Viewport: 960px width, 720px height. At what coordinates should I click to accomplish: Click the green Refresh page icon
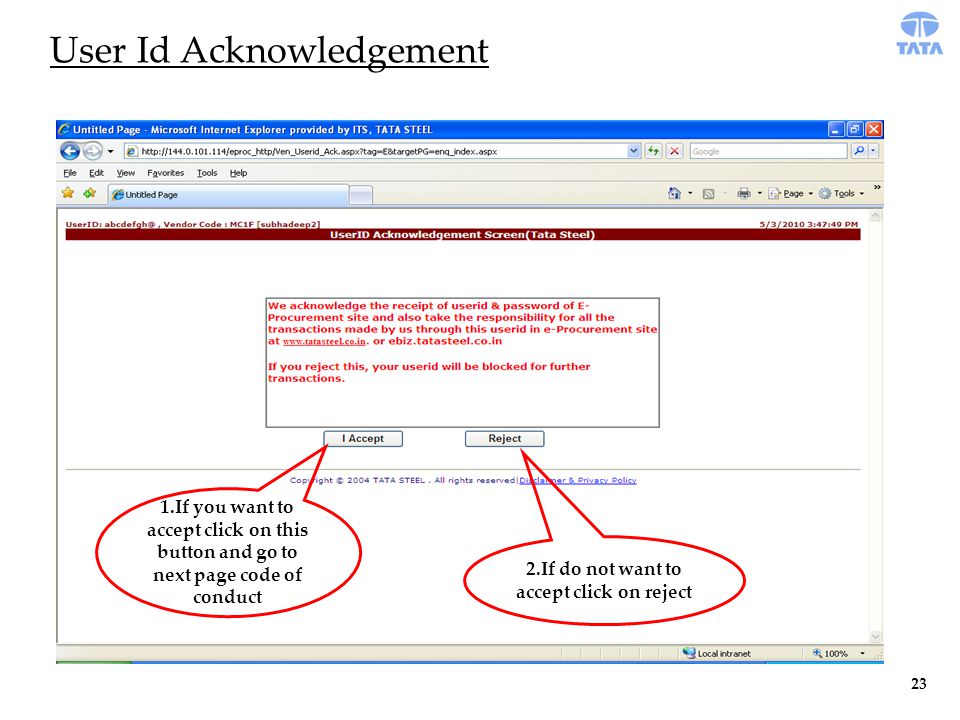[654, 151]
